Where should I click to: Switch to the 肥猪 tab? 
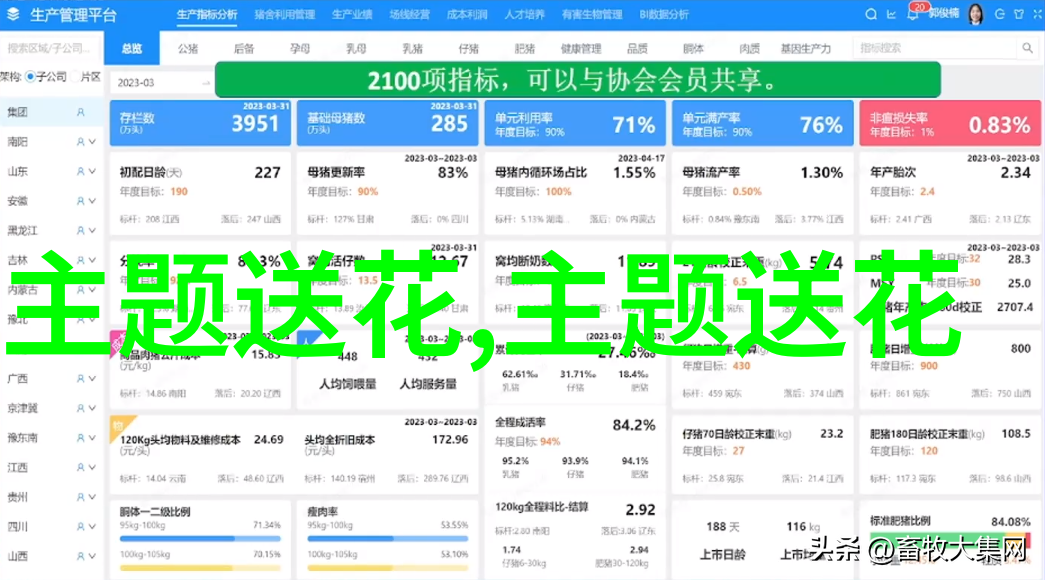pos(524,49)
